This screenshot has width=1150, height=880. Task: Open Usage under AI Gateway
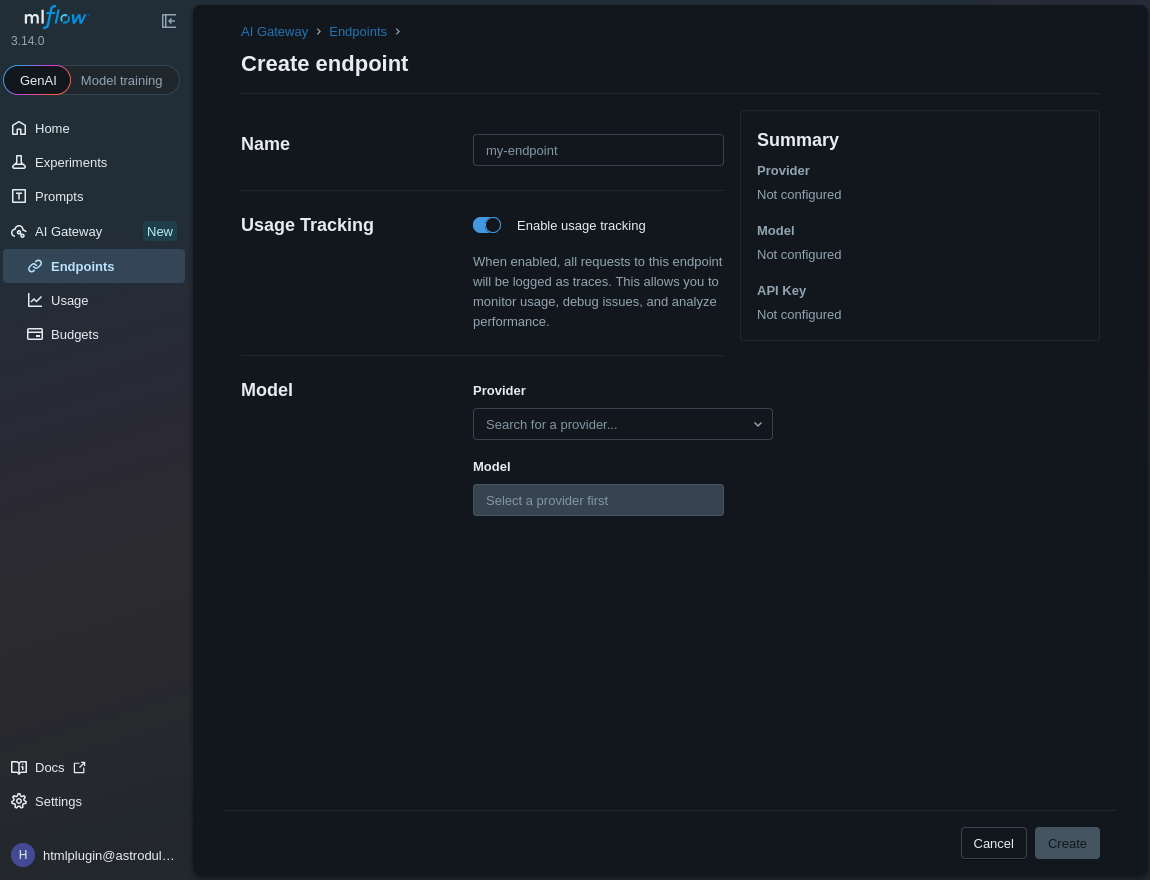94,300
